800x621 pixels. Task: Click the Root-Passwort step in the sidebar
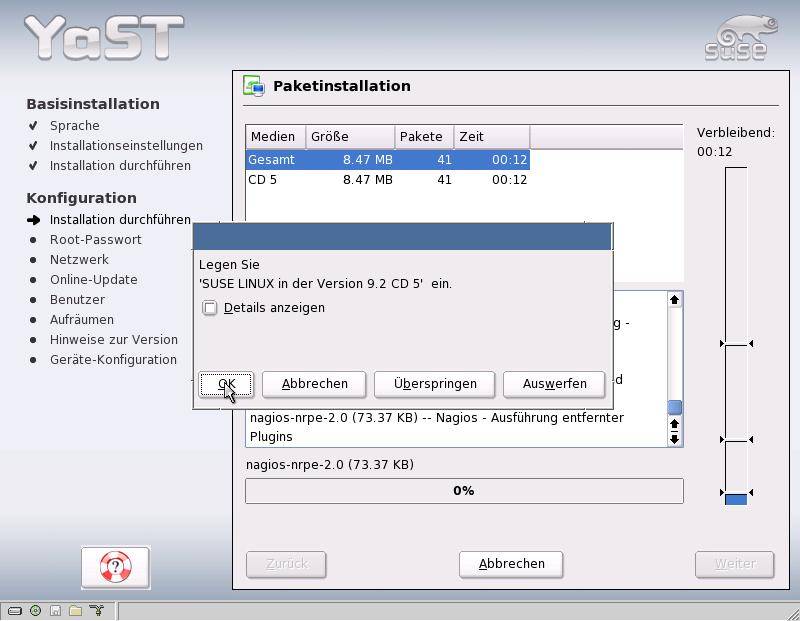click(x=95, y=240)
